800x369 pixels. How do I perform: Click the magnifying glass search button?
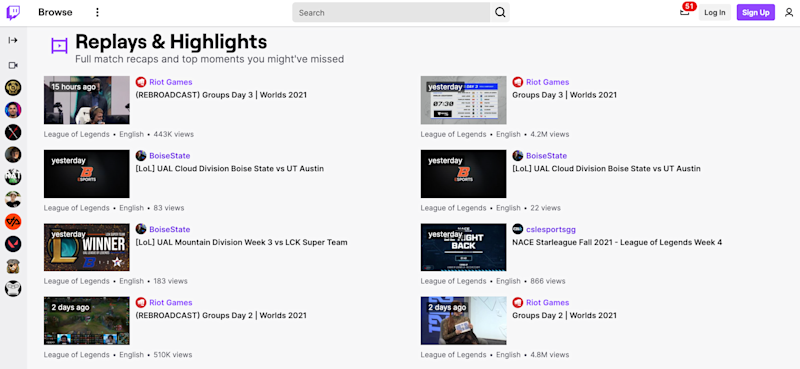tap(500, 13)
